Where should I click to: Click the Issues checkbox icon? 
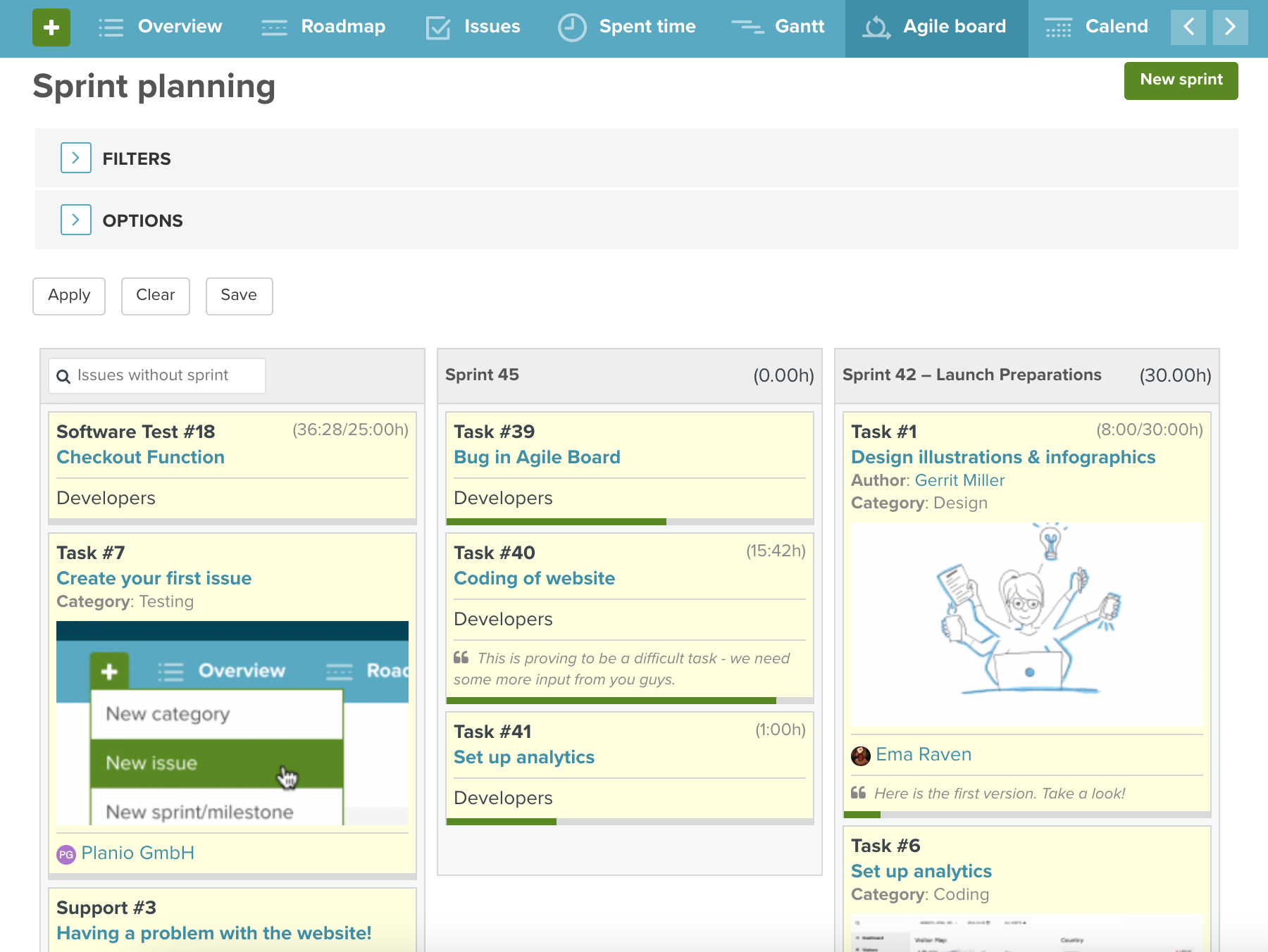click(x=438, y=27)
